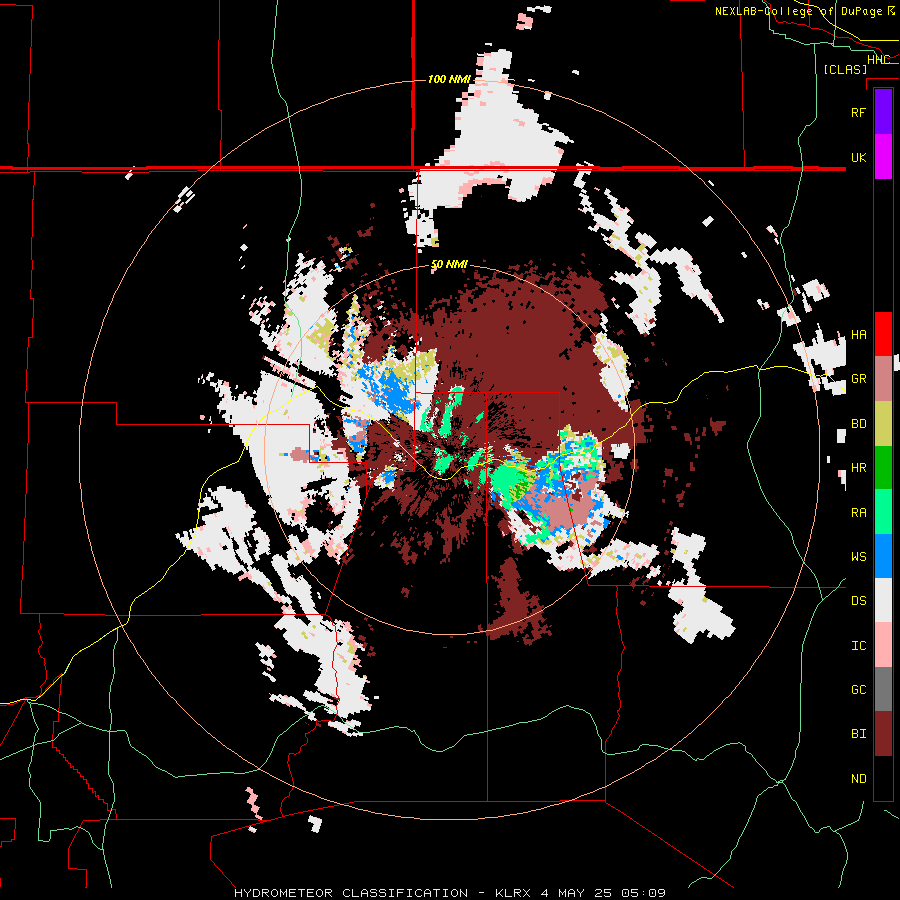Click the GR legend label
This screenshot has width=900, height=900.
click(858, 379)
